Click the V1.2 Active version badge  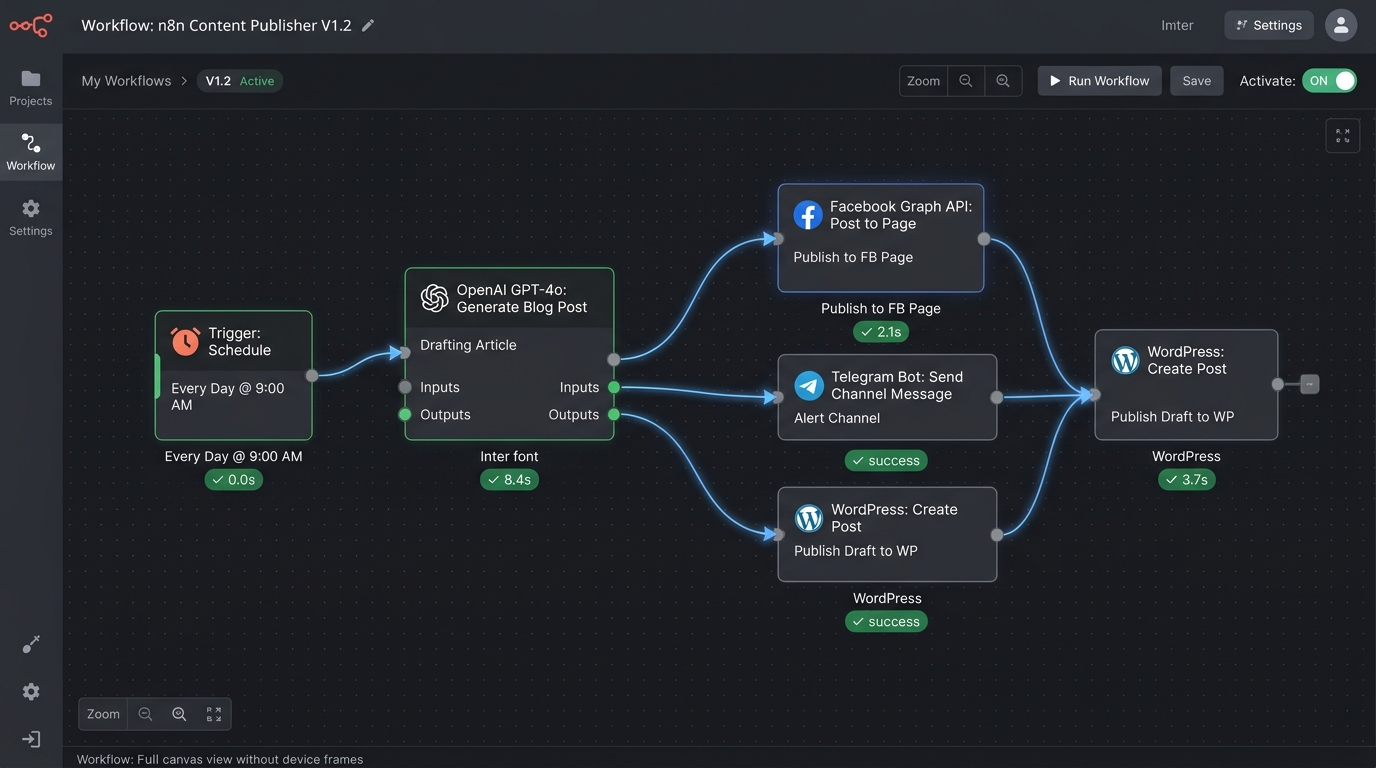(240, 81)
